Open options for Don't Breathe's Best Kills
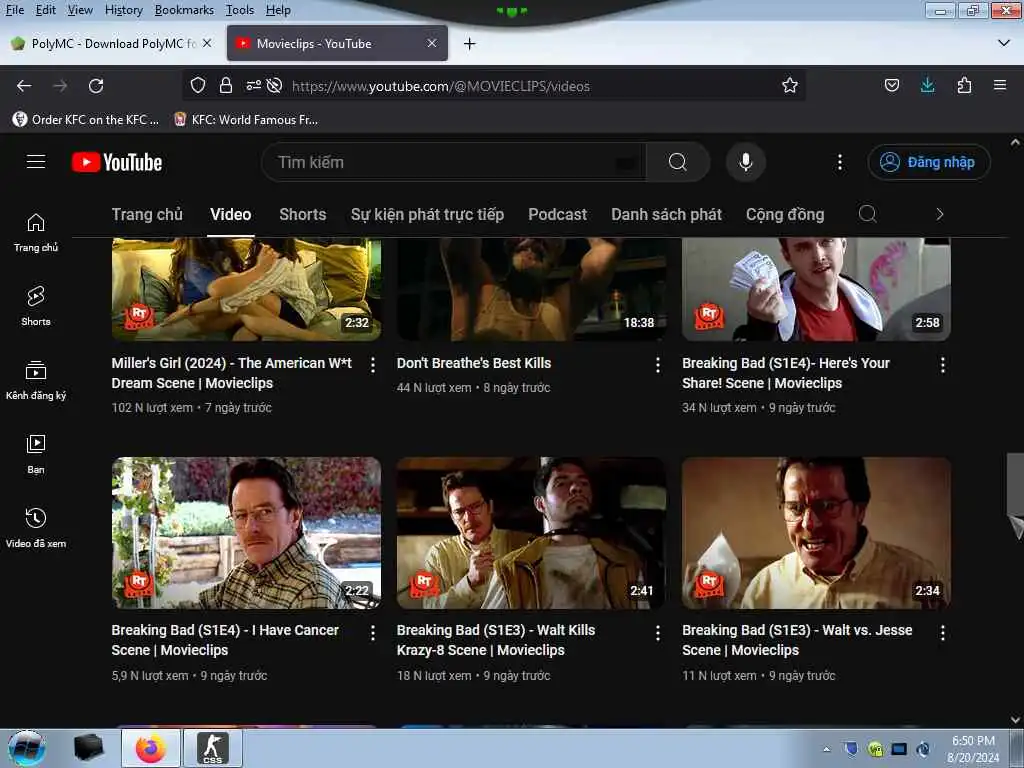 pos(658,365)
